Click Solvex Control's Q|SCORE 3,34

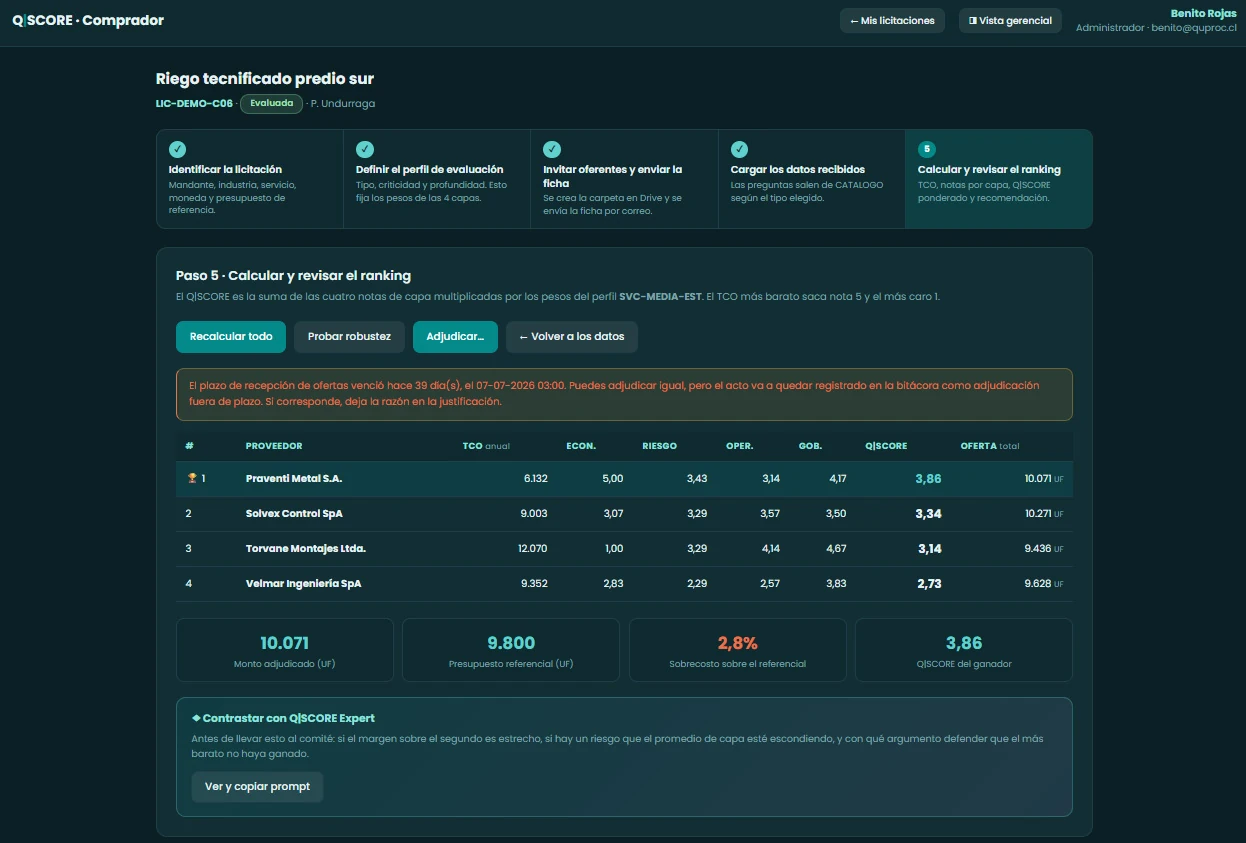[928, 514]
